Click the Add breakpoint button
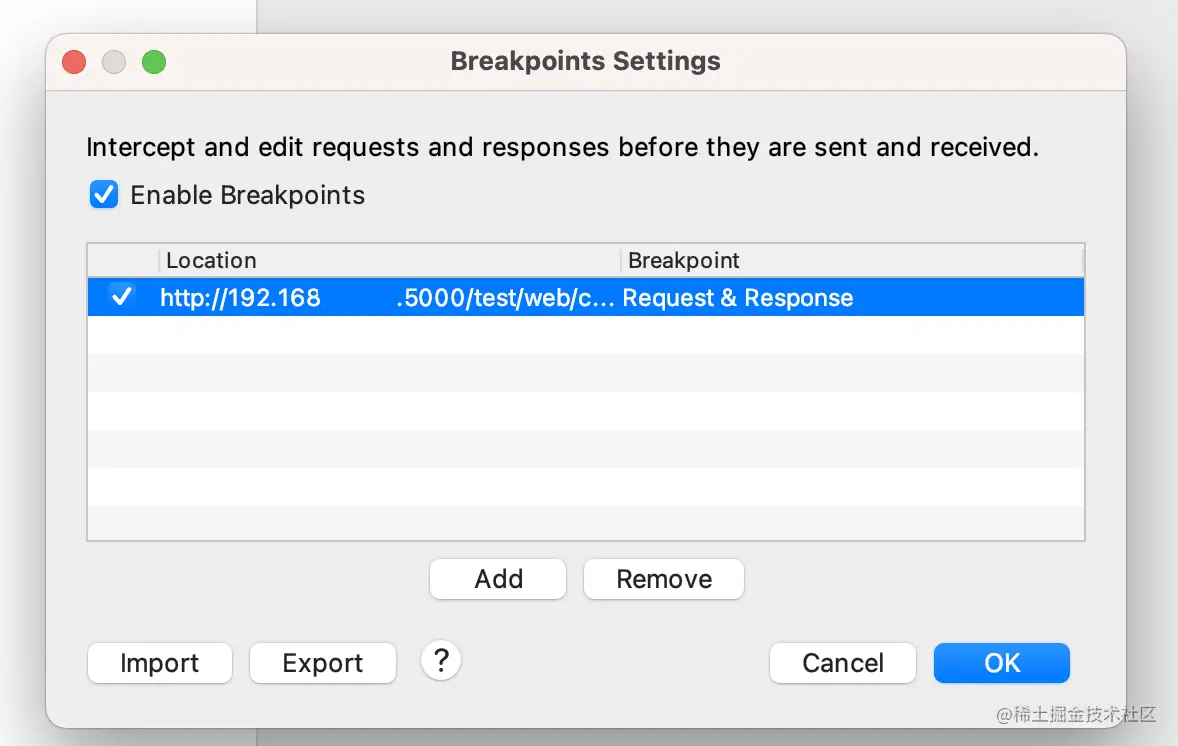The image size is (1178, 746). click(x=498, y=579)
